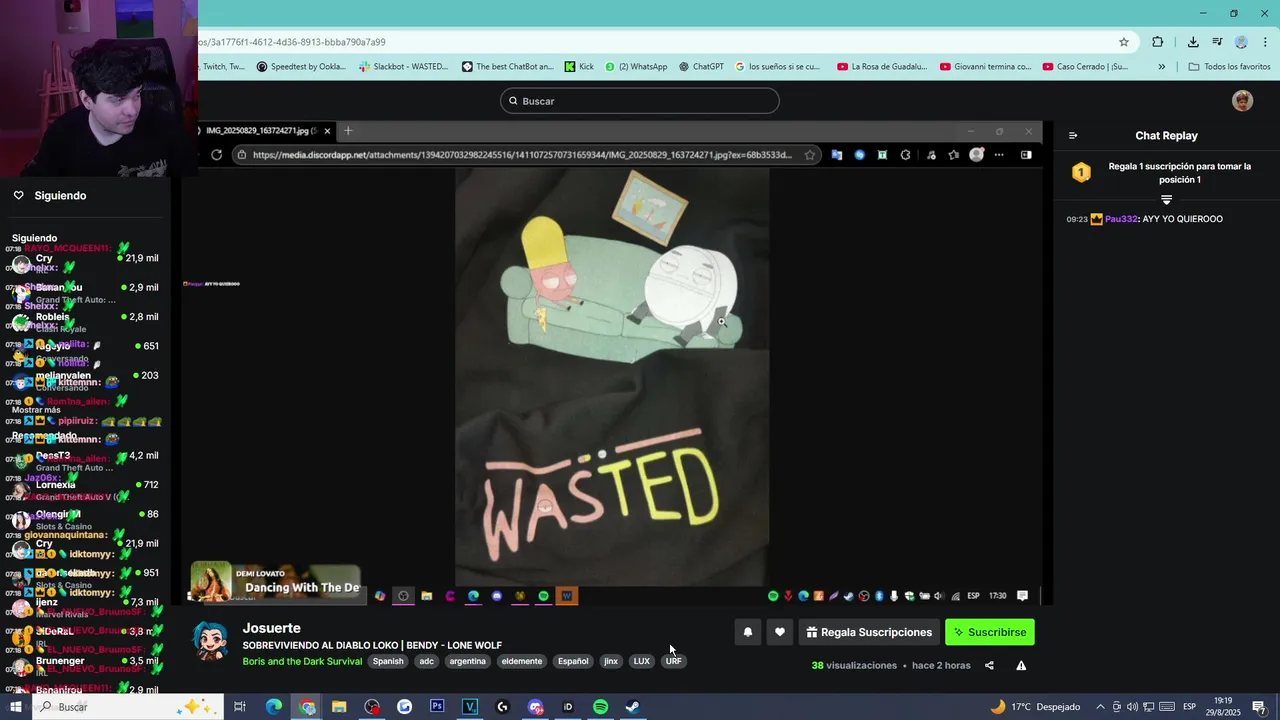
Task: Click Windows taskbar Buscar search box
Action: pos(126,707)
